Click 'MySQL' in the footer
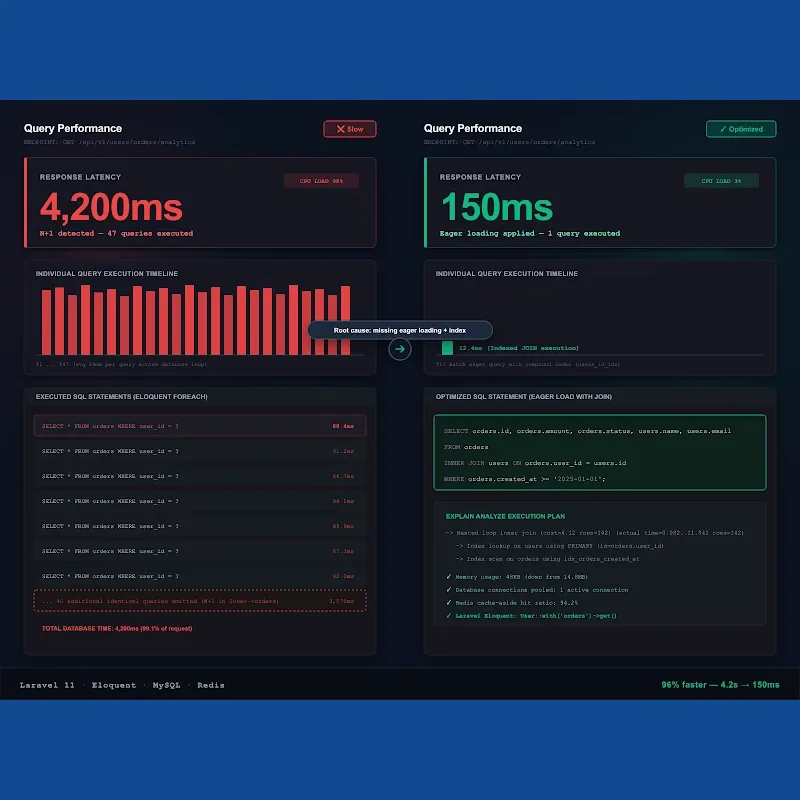800x800 pixels. pos(166,685)
